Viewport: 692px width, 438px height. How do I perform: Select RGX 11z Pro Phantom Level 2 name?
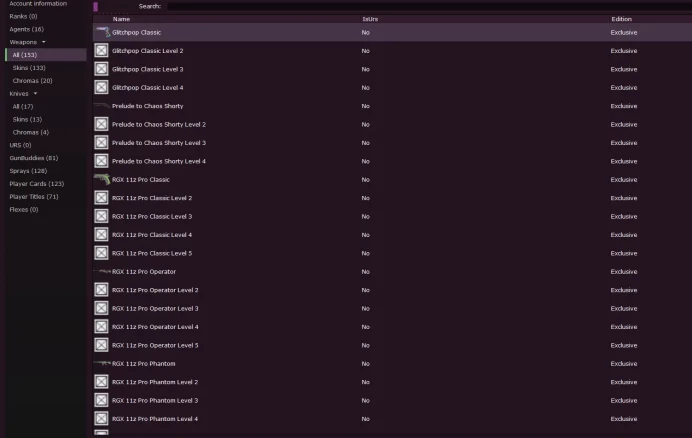(155, 382)
